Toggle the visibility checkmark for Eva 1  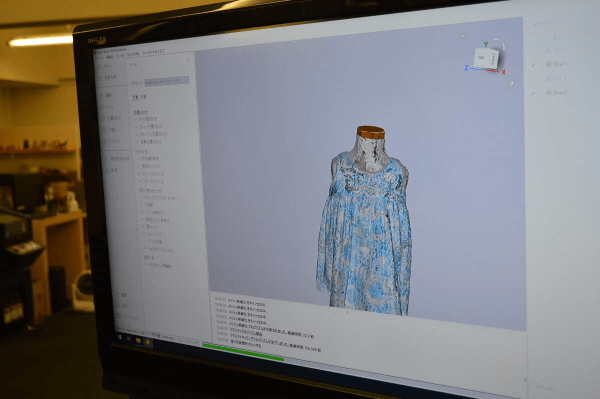533,65
